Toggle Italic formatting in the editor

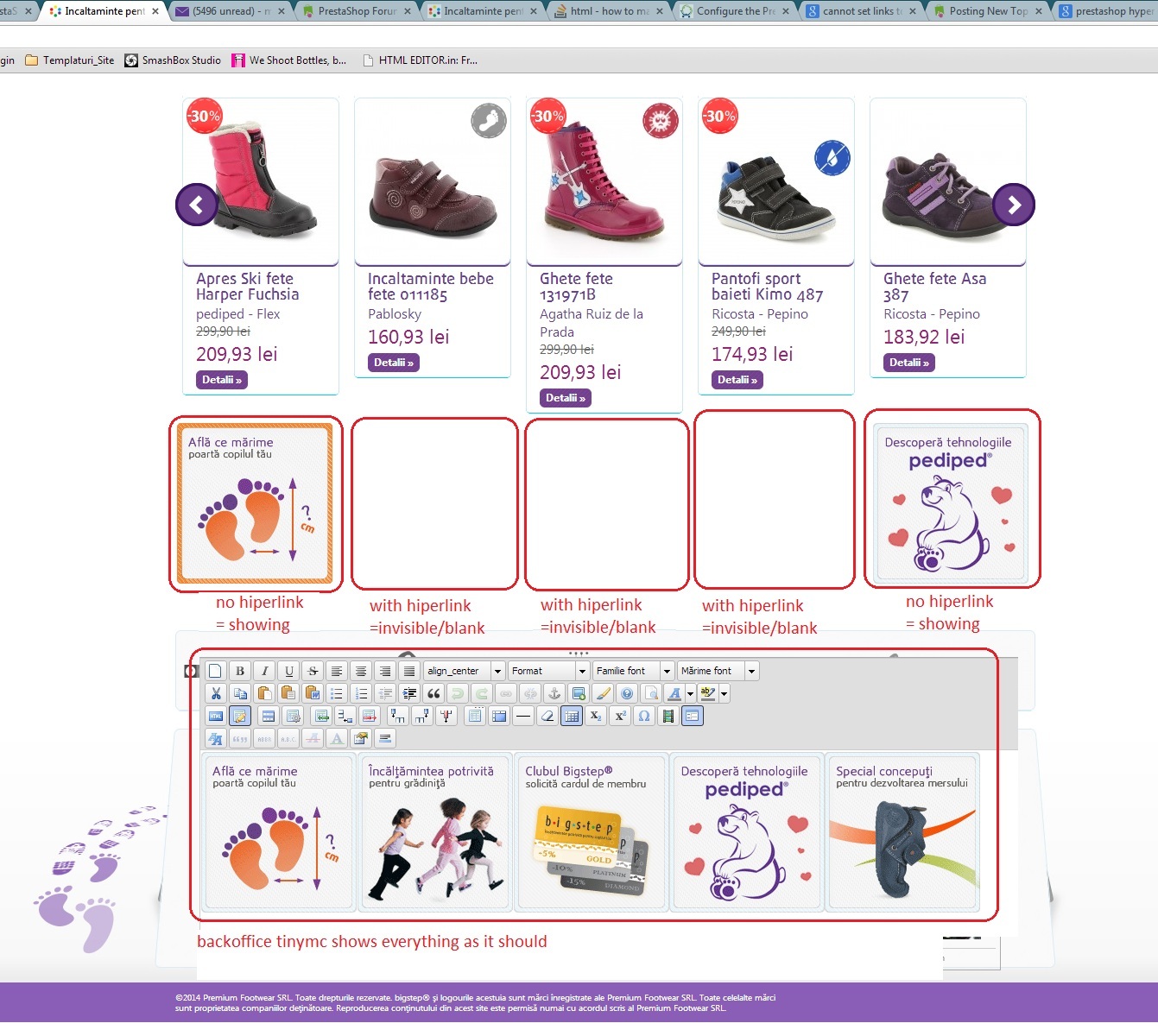pos(264,671)
